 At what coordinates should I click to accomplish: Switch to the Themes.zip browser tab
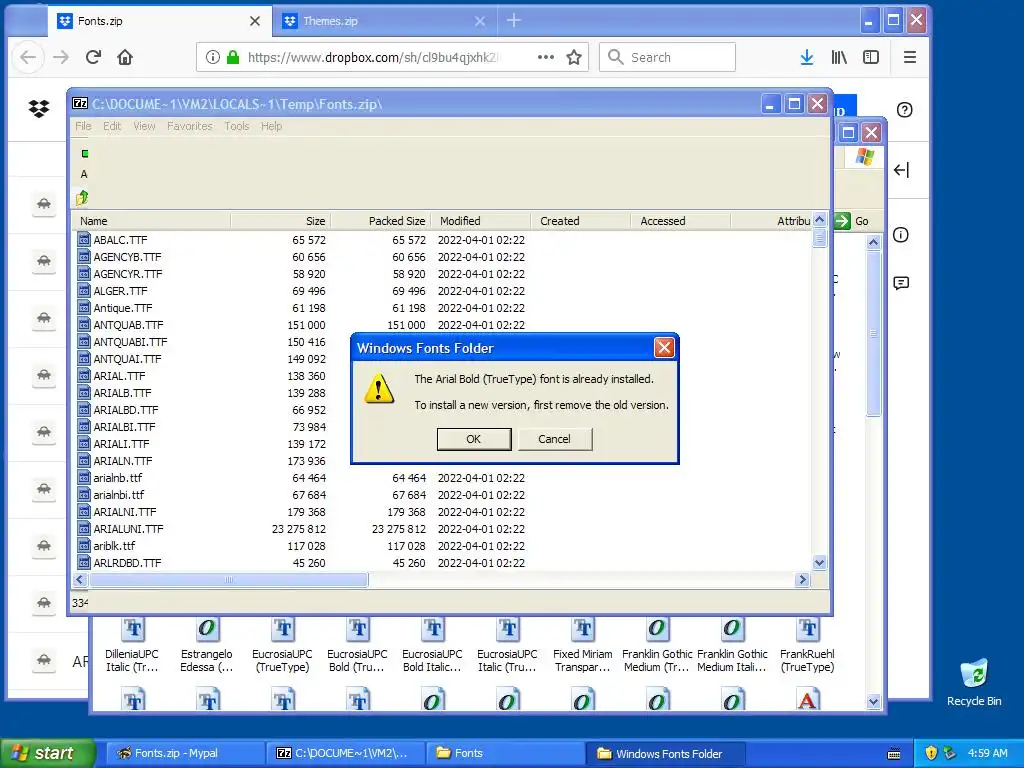click(385, 21)
